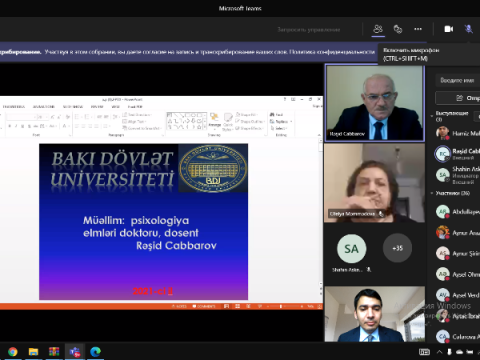Open the privacy policy link in banner
The height and width of the screenshot is (360, 480).
coord(332,52)
